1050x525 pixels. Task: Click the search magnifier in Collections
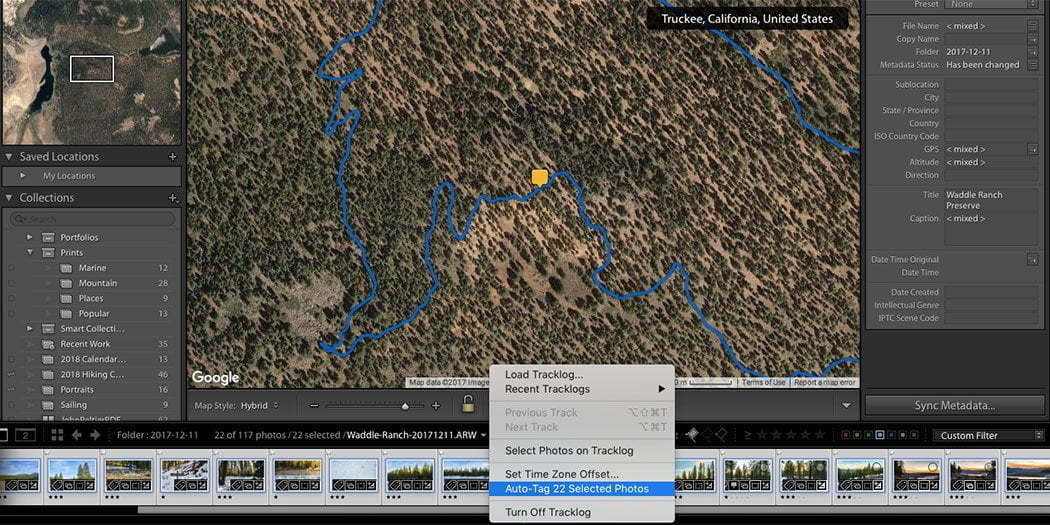point(19,219)
